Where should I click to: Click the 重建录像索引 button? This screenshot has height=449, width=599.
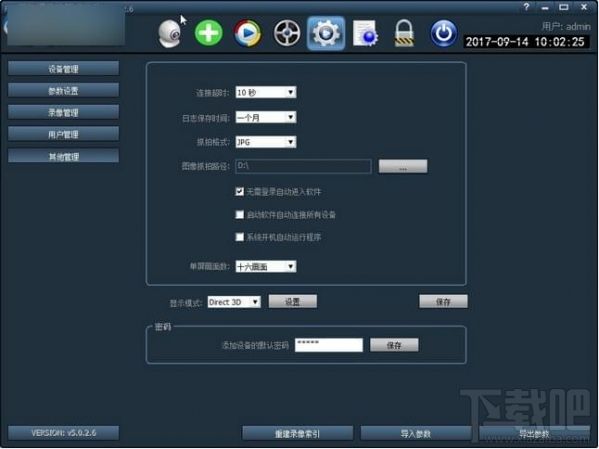tap(298, 434)
